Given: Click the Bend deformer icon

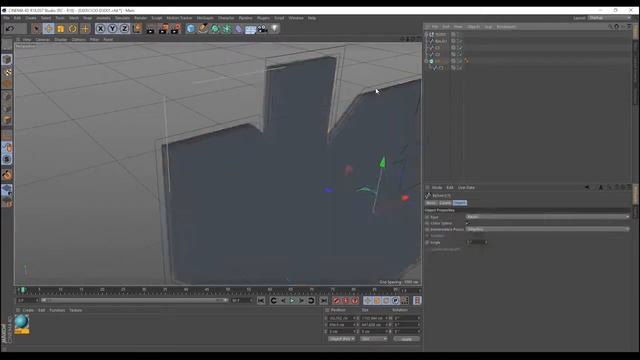Looking at the screenshot, I should (239, 29).
